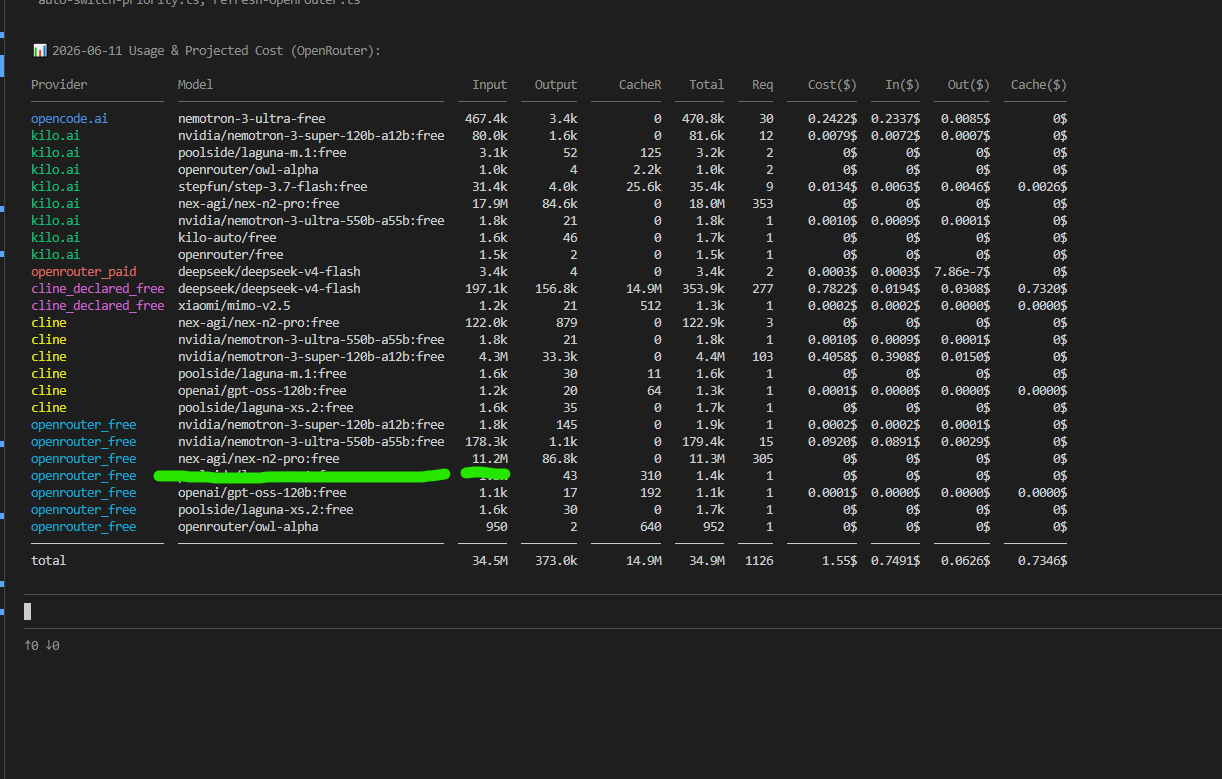Select the 'xiaomi/mimo-v2.5' model name

tap(234, 306)
